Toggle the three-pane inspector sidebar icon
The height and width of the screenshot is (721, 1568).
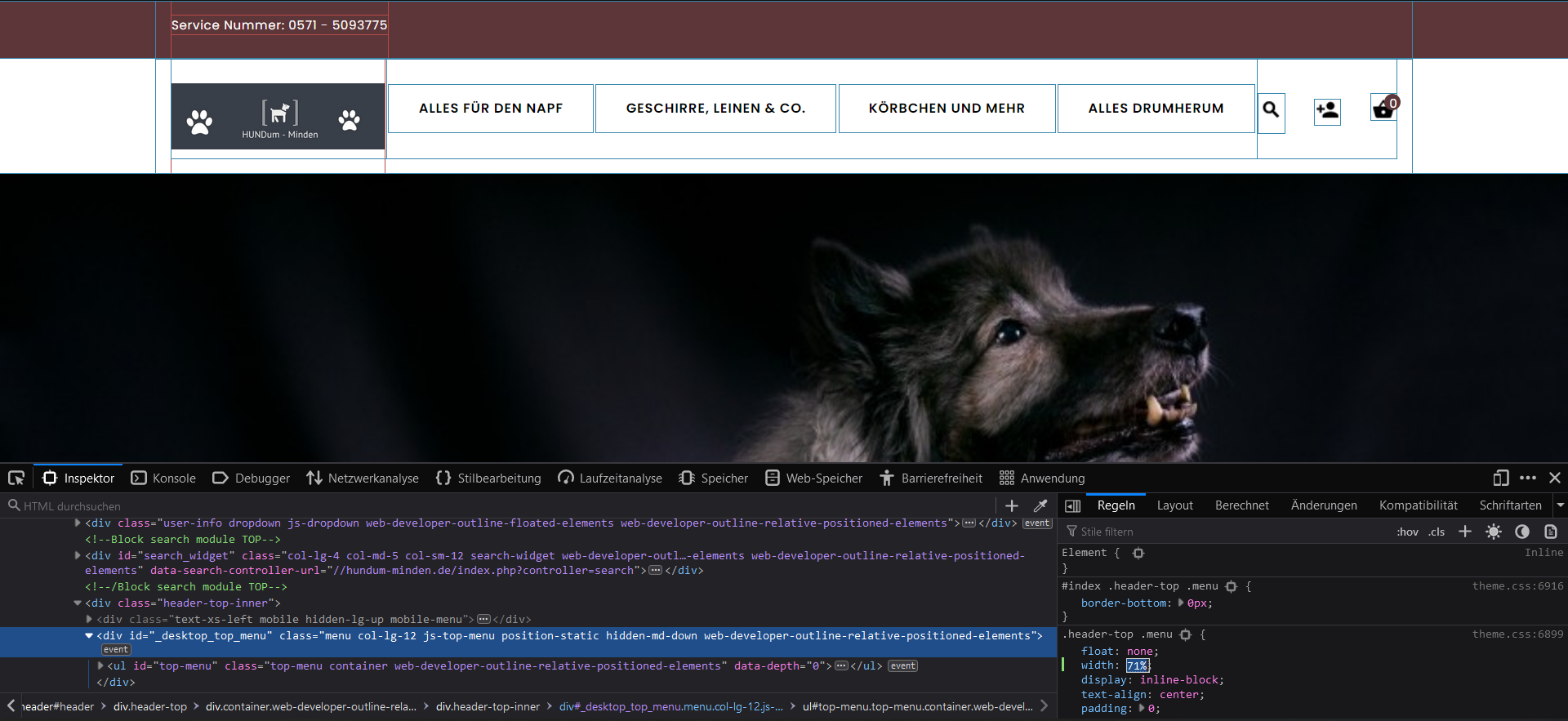[1073, 505]
